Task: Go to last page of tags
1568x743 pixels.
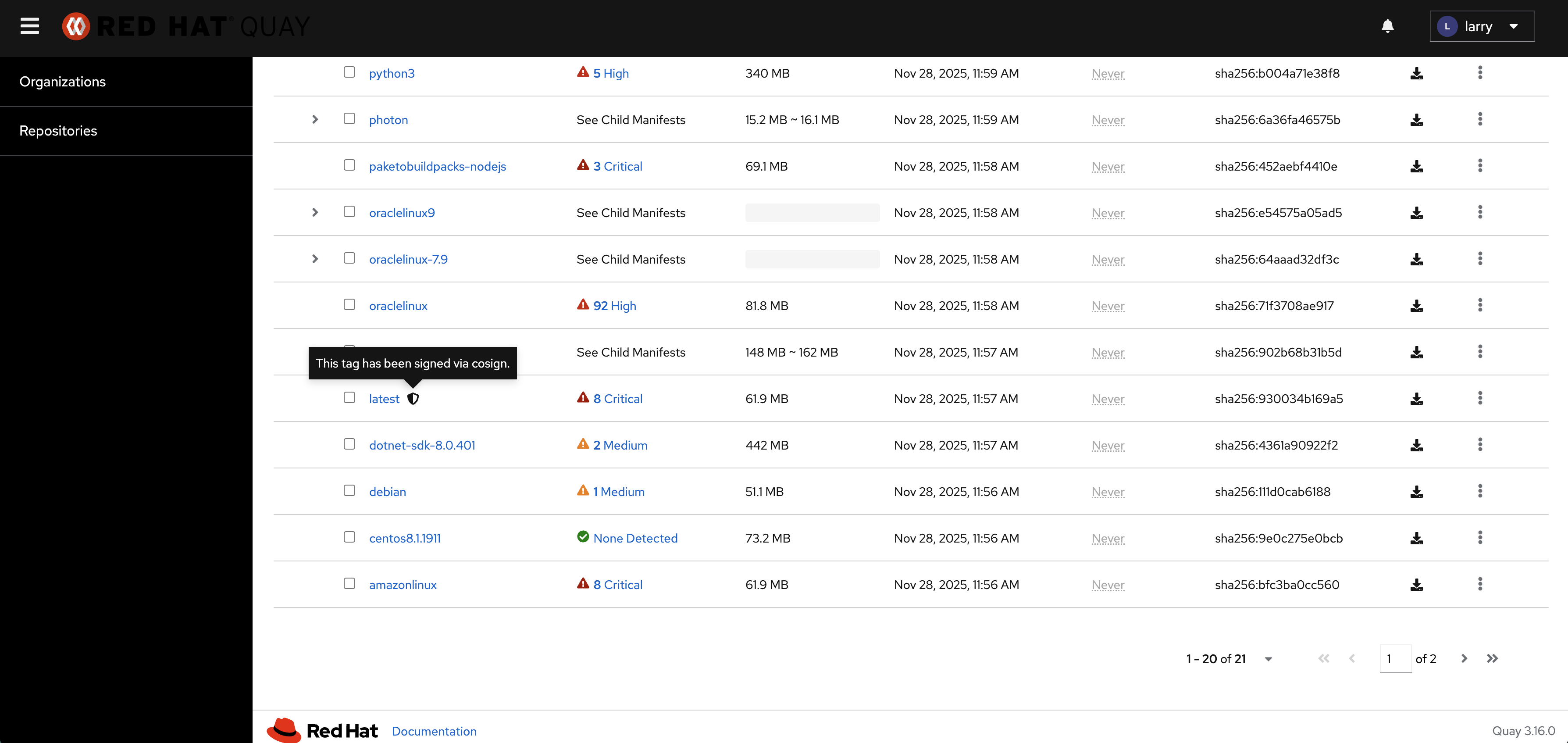Action: click(1492, 658)
